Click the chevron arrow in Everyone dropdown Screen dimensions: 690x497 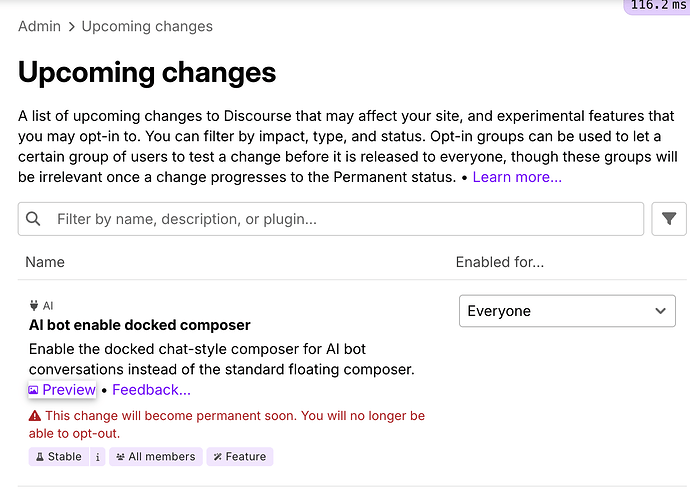click(660, 311)
